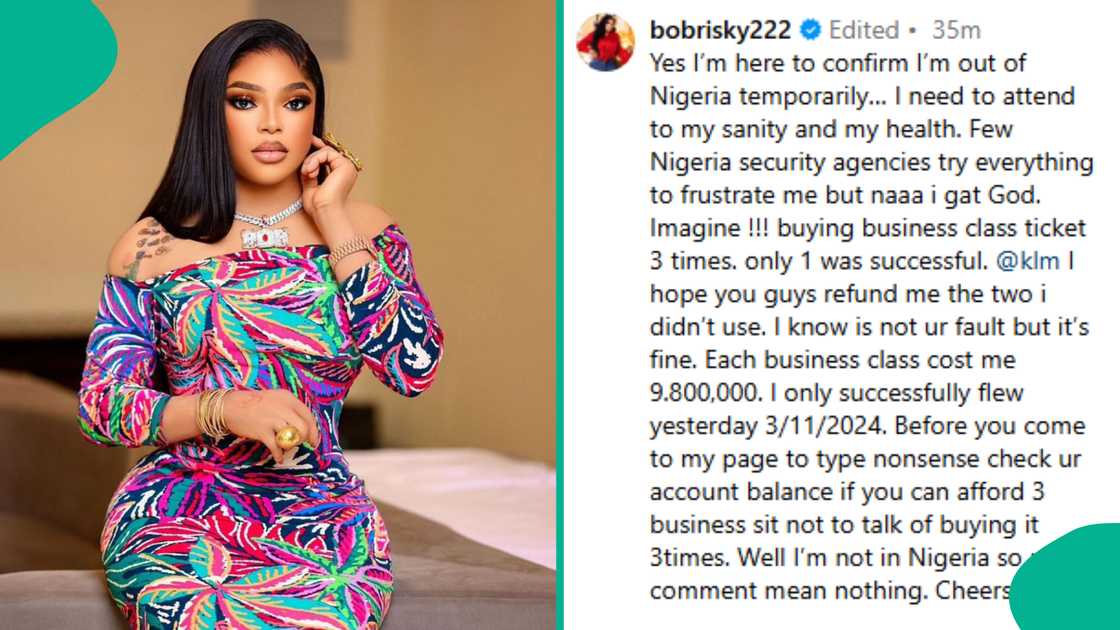The height and width of the screenshot is (630, 1120).
Task: Click the BOB necklace pendant
Action: [264, 237]
